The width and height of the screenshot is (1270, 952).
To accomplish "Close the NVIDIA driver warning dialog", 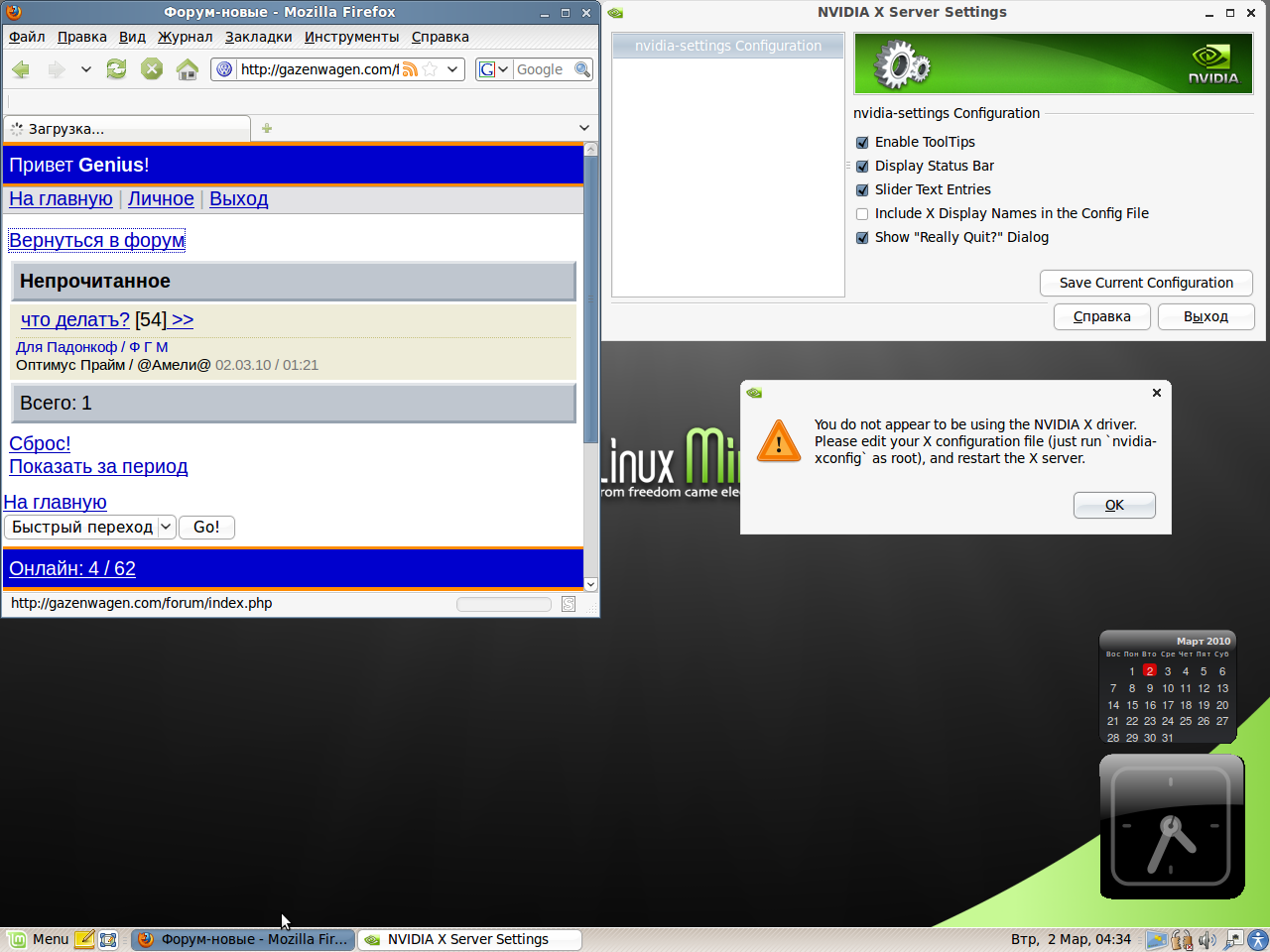I will point(1156,393).
